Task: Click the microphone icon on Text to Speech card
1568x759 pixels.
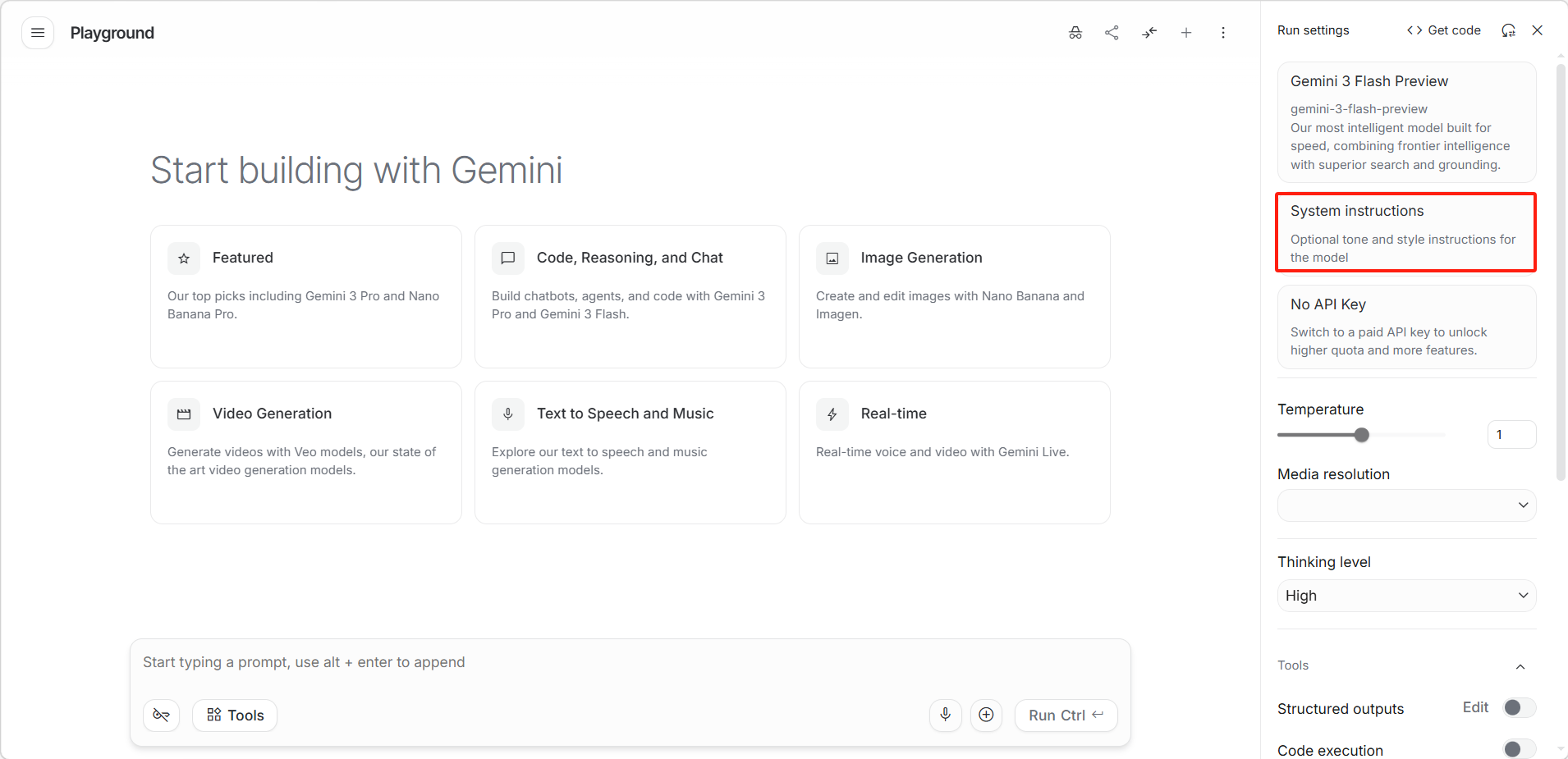Action: click(508, 414)
